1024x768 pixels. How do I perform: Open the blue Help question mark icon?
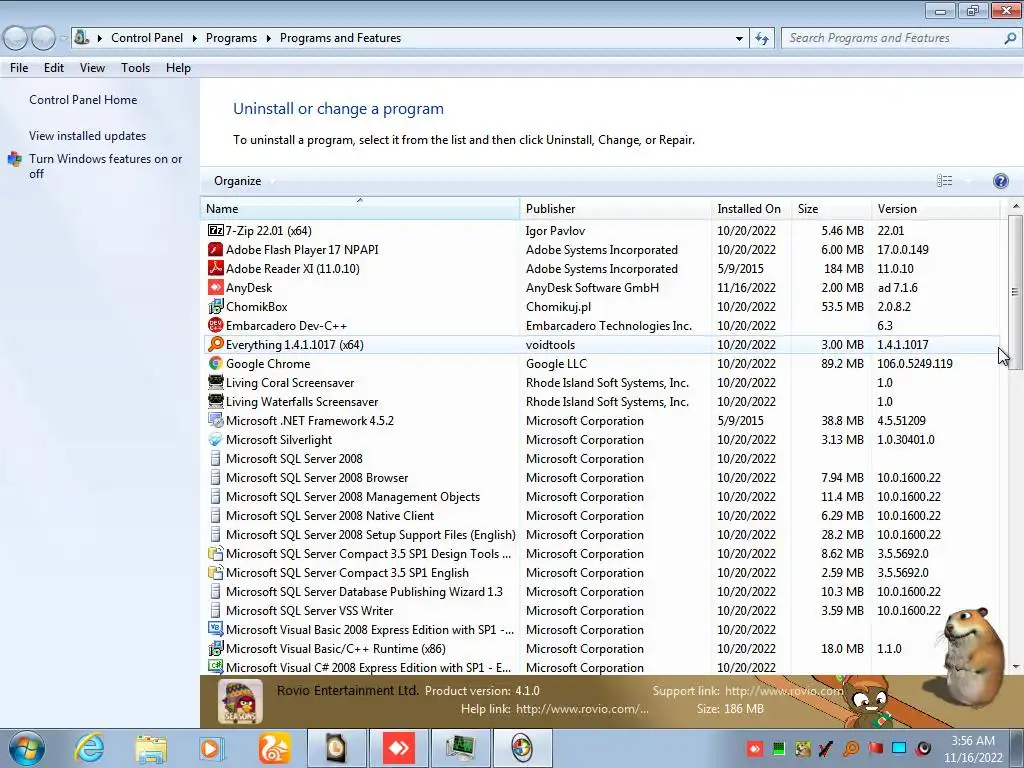click(1000, 181)
